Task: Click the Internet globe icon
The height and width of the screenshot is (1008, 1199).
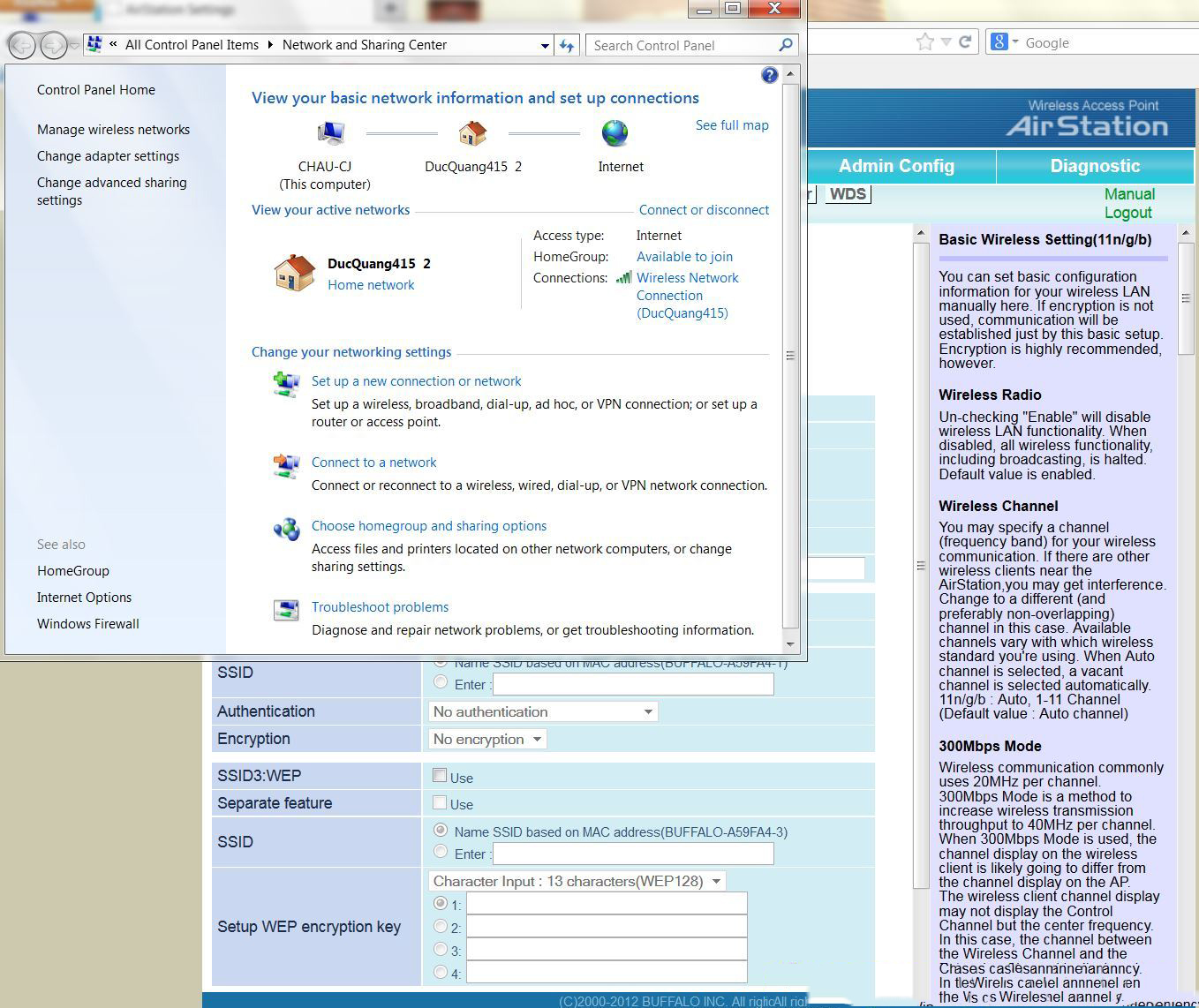Action: 615,133
